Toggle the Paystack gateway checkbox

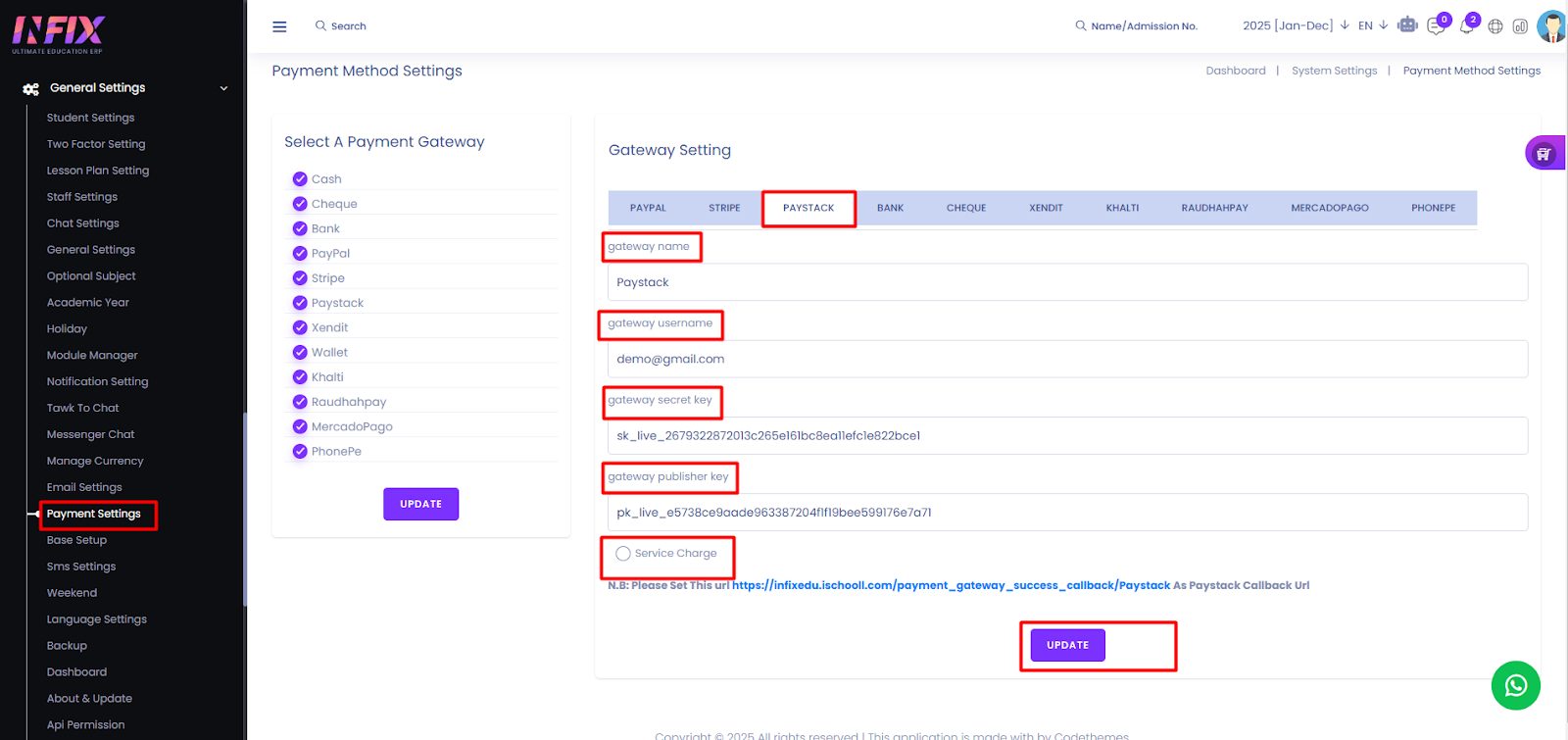(x=300, y=303)
